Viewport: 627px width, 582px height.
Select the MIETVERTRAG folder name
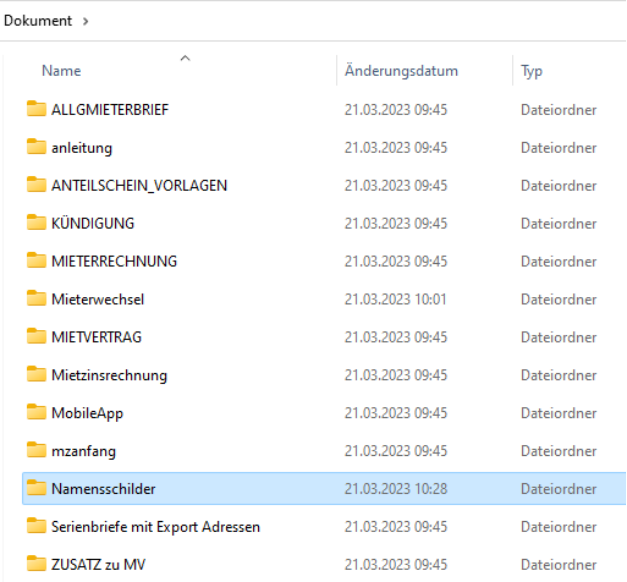[x=96, y=337]
